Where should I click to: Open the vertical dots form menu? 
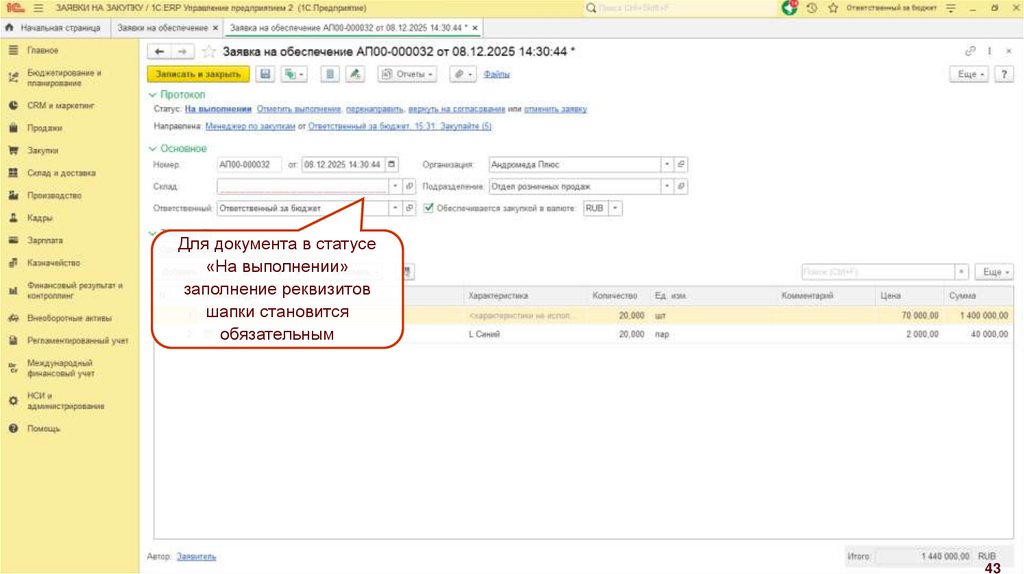point(989,51)
